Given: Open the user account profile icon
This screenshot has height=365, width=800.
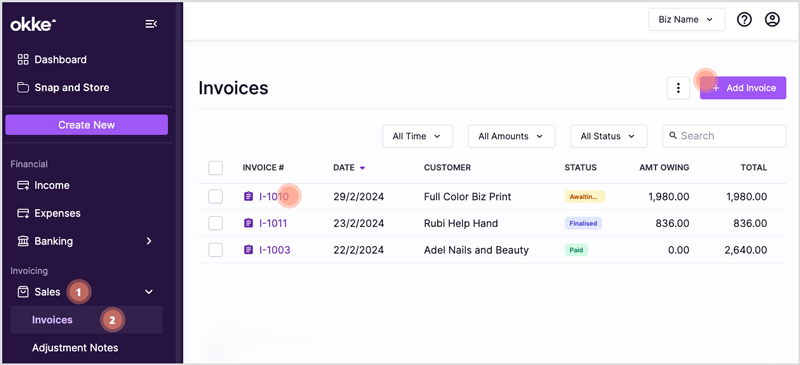Looking at the screenshot, I should pyautogui.click(x=772, y=20).
